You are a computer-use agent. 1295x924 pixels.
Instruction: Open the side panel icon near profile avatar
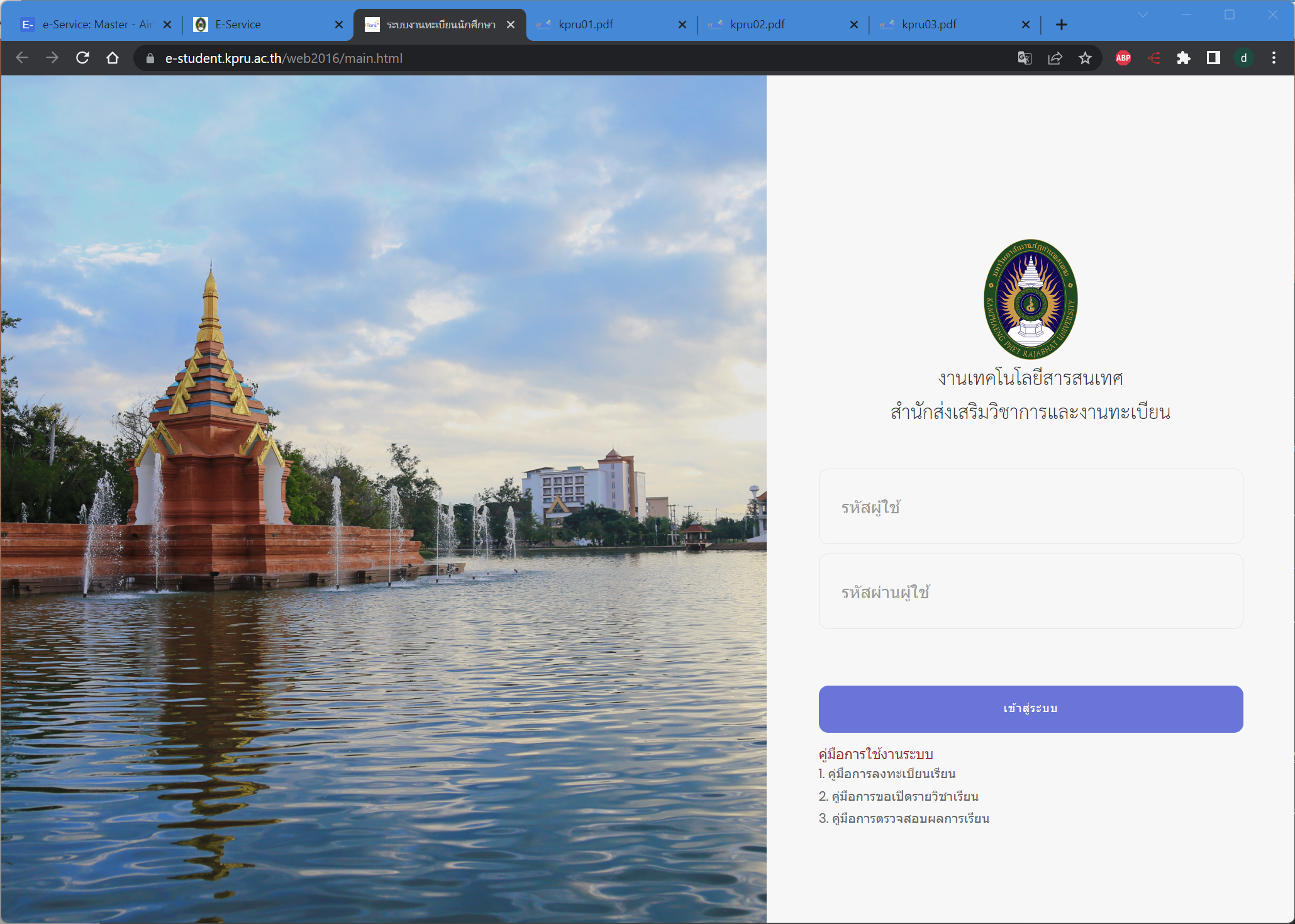[x=1213, y=58]
